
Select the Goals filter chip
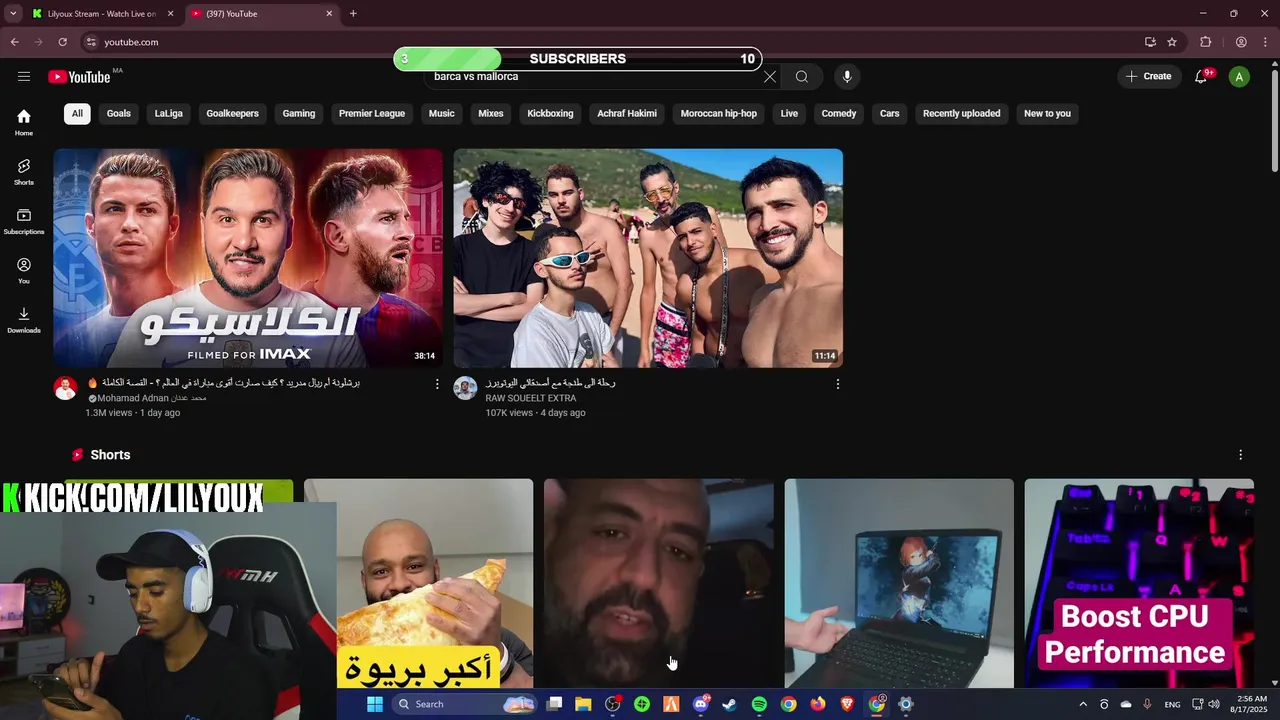tap(119, 113)
